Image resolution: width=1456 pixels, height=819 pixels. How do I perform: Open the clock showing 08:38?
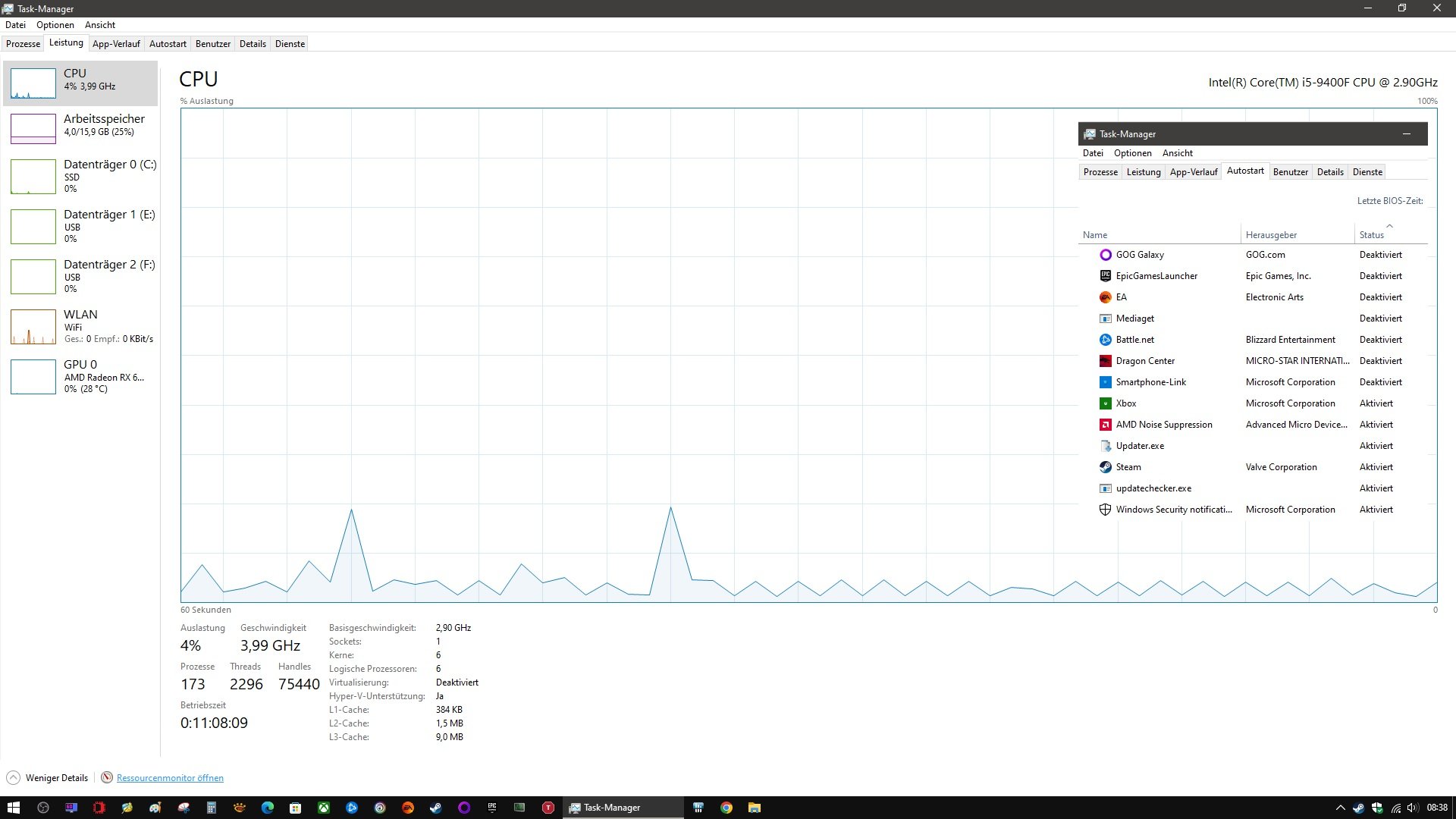pos(1437,808)
